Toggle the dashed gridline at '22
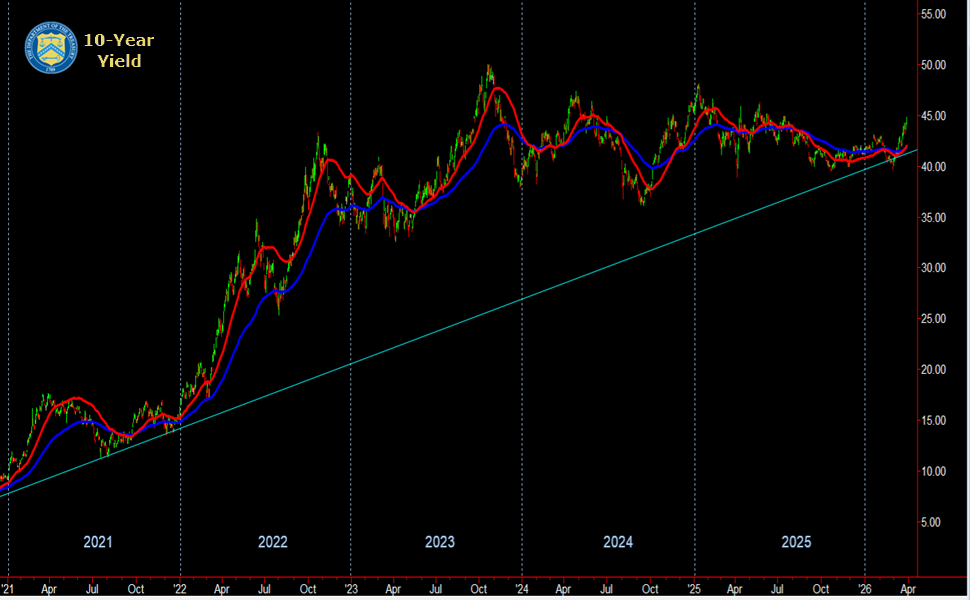Screen dimensions: 970x600 tap(178, 300)
